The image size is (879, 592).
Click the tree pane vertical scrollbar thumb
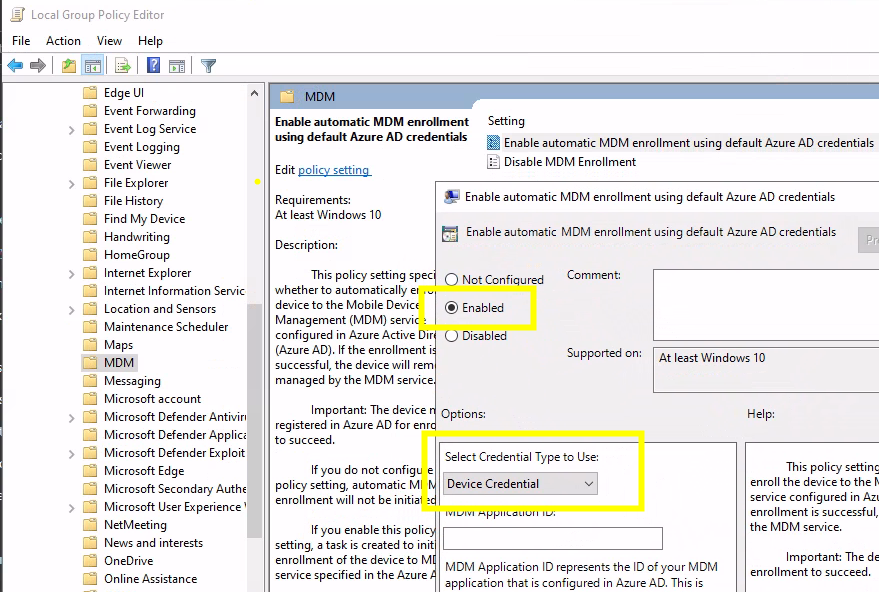tap(255, 420)
